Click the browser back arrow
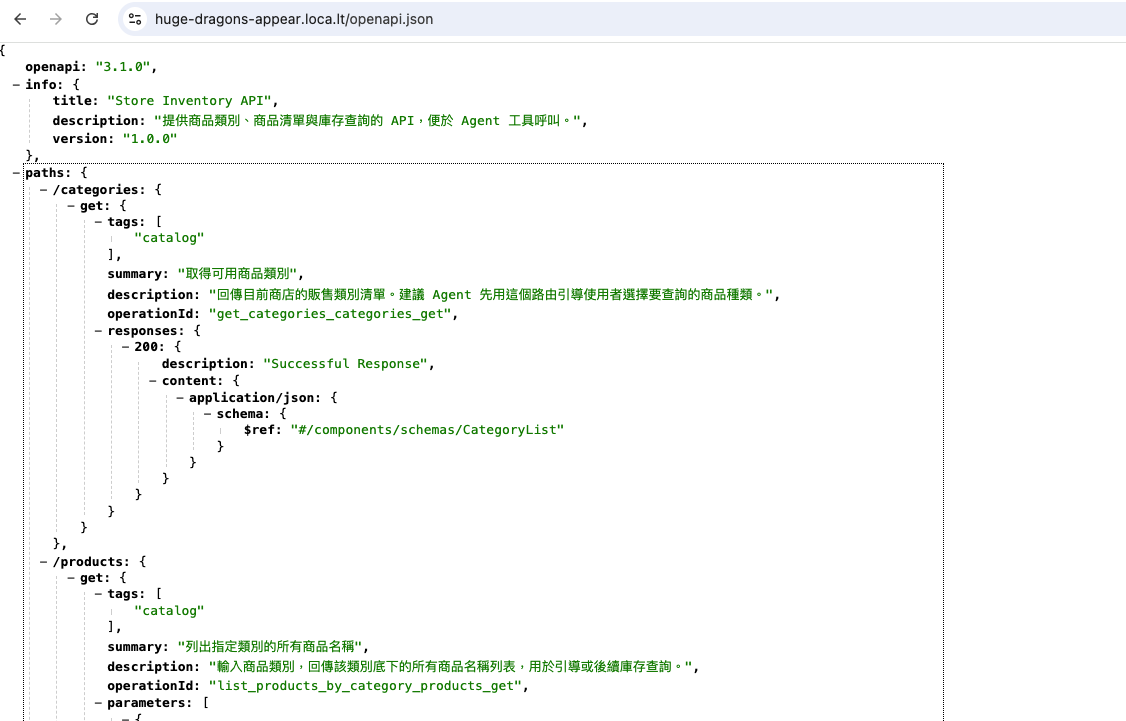This screenshot has height=721, width=1126. click(x=20, y=19)
